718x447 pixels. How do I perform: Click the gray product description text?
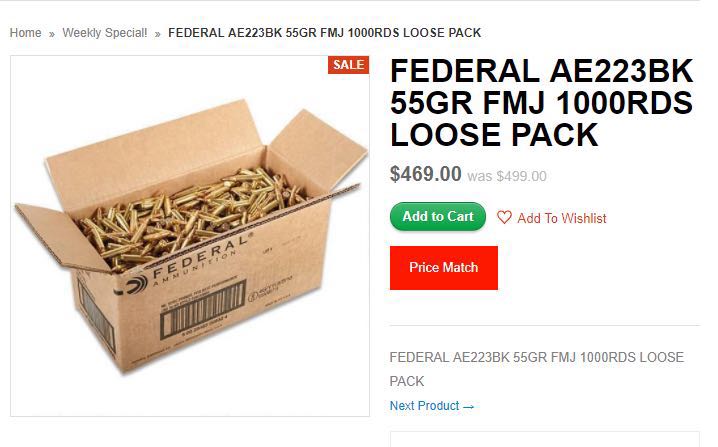pyautogui.click(x=537, y=369)
